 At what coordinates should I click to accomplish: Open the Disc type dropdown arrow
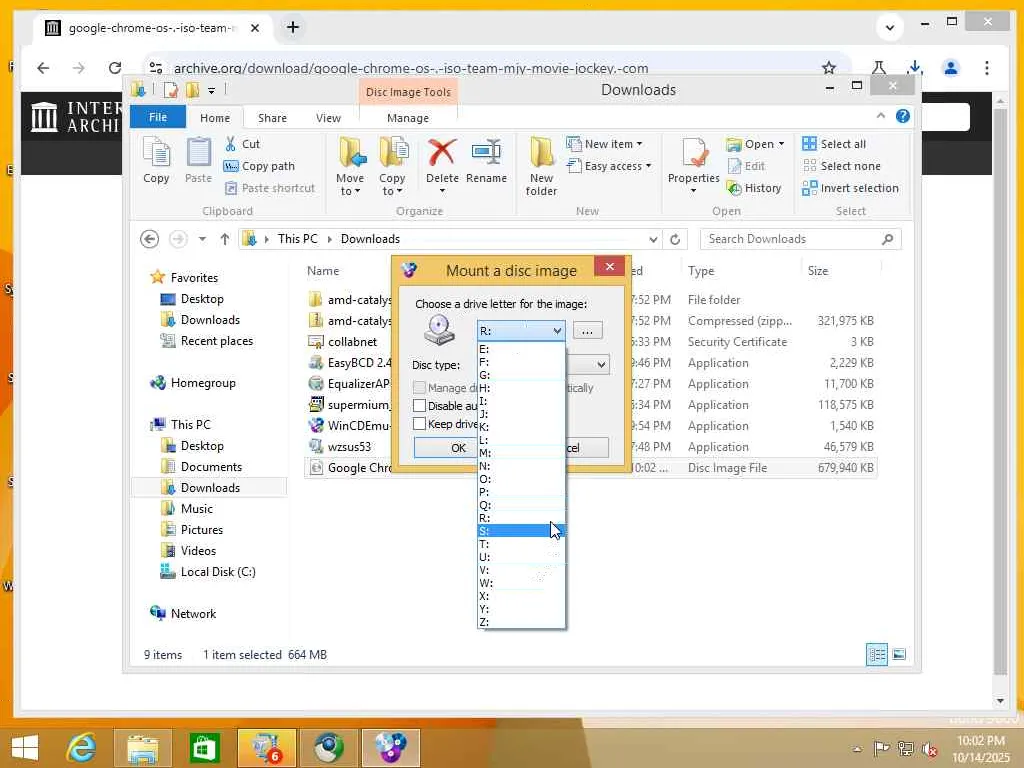(x=601, y=364)
